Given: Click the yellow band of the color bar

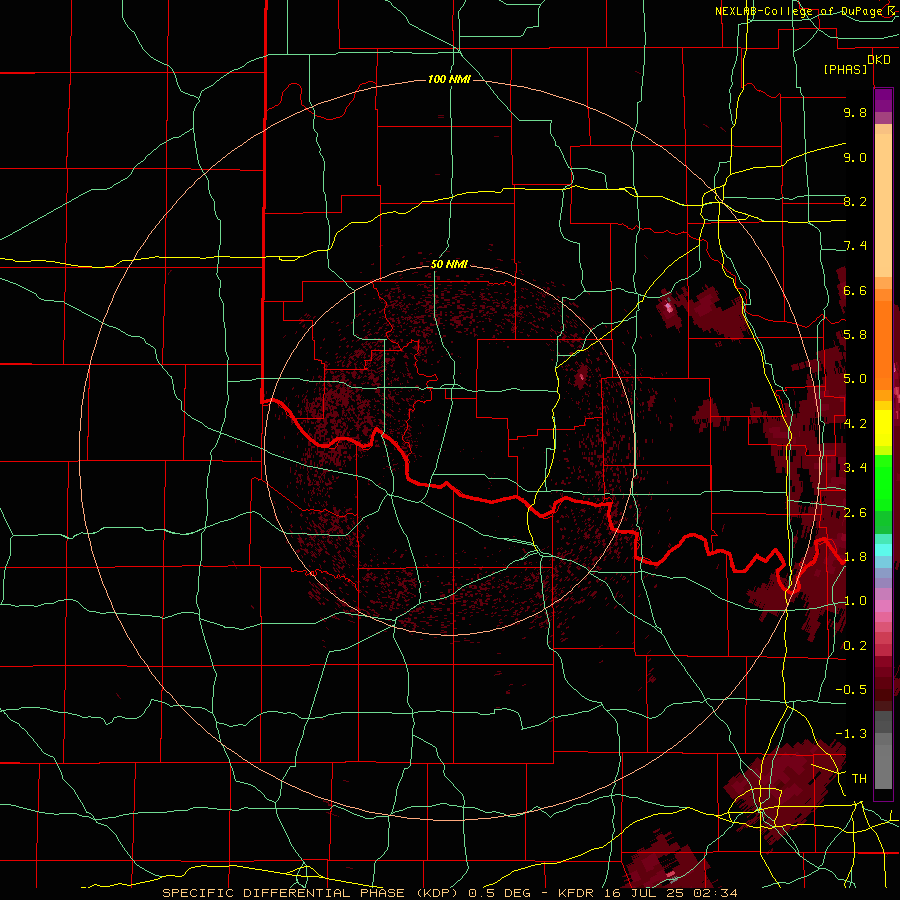Looking at the screenshot, I should pos(883,428).
